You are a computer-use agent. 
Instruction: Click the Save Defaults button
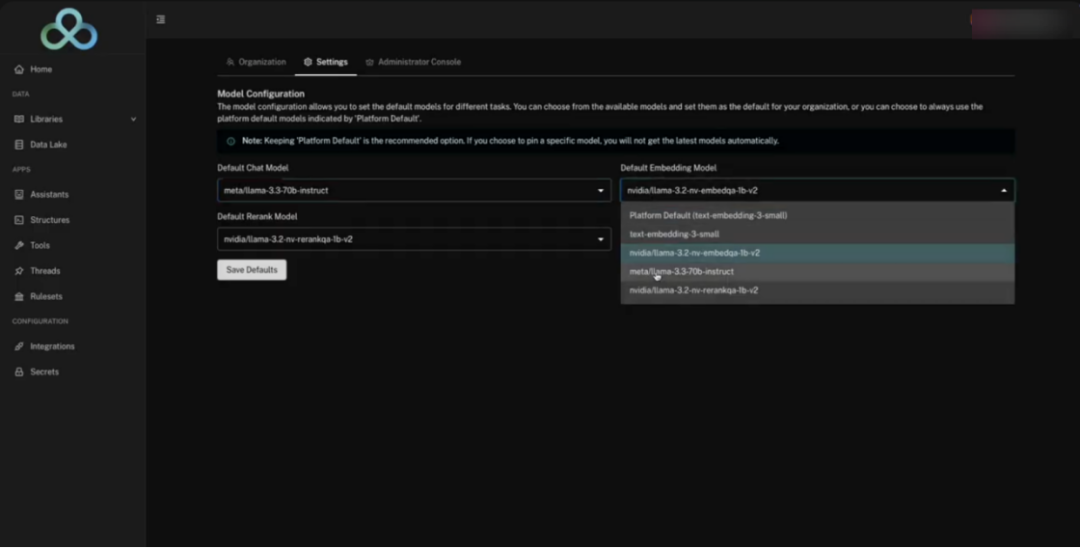pyautogui.click(x=252, y=270)
